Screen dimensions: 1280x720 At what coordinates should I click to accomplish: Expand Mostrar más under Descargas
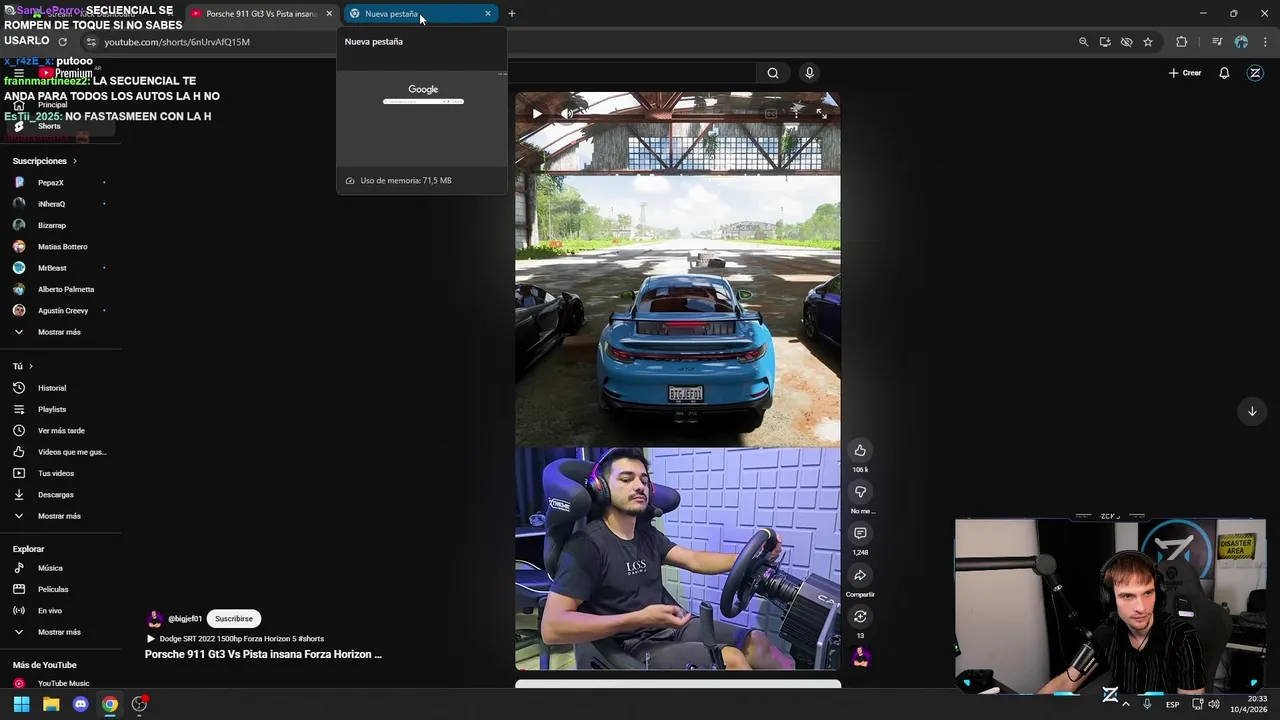60,516
